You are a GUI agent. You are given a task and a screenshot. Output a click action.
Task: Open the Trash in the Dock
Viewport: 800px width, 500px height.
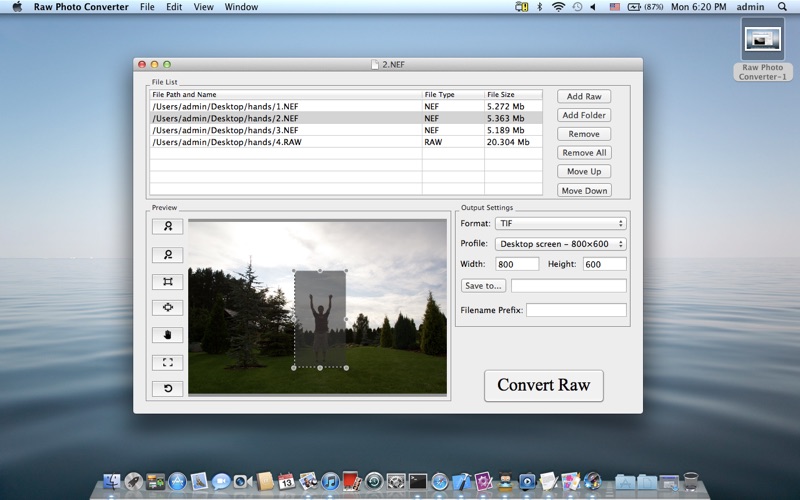point(691,481)
